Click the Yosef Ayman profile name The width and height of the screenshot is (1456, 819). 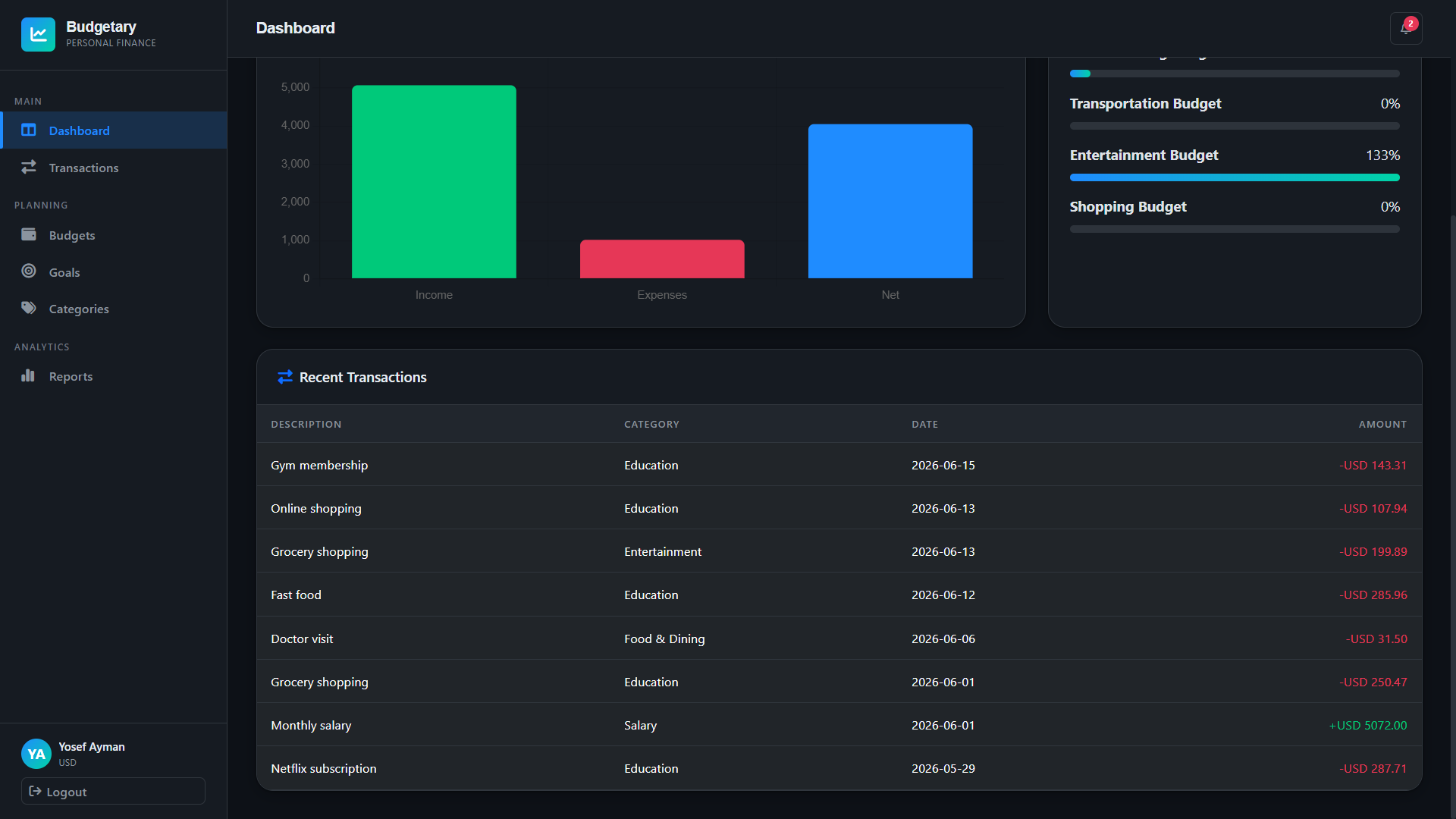click(x=92, y=747)
